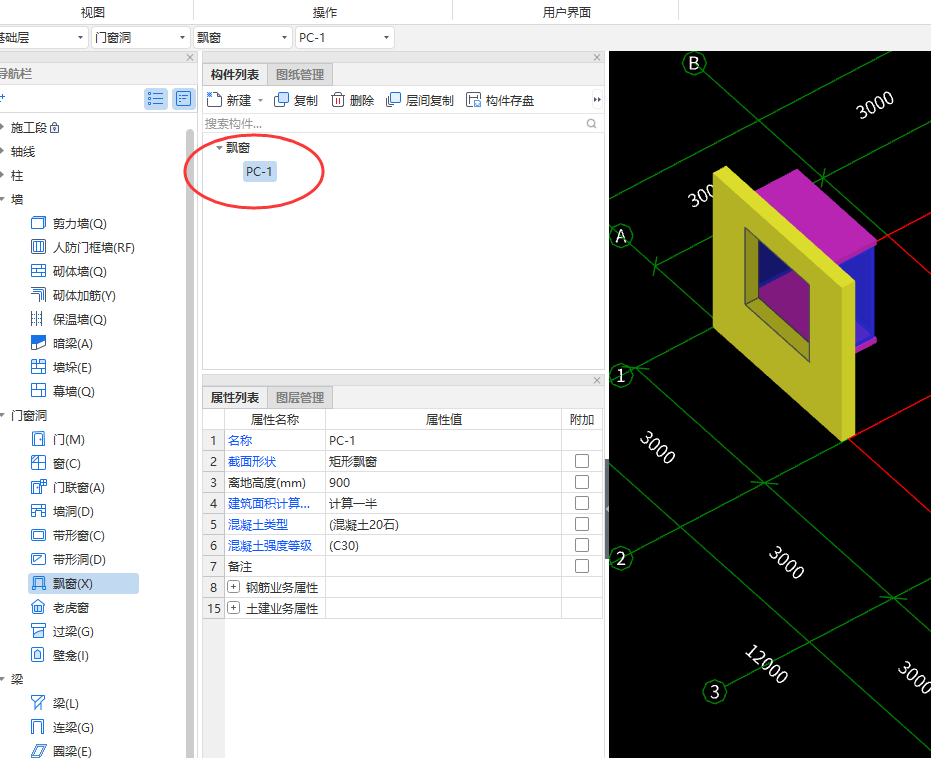
Task: Tick the 截面形状 附加 checkbox
Action: [582, 461]
